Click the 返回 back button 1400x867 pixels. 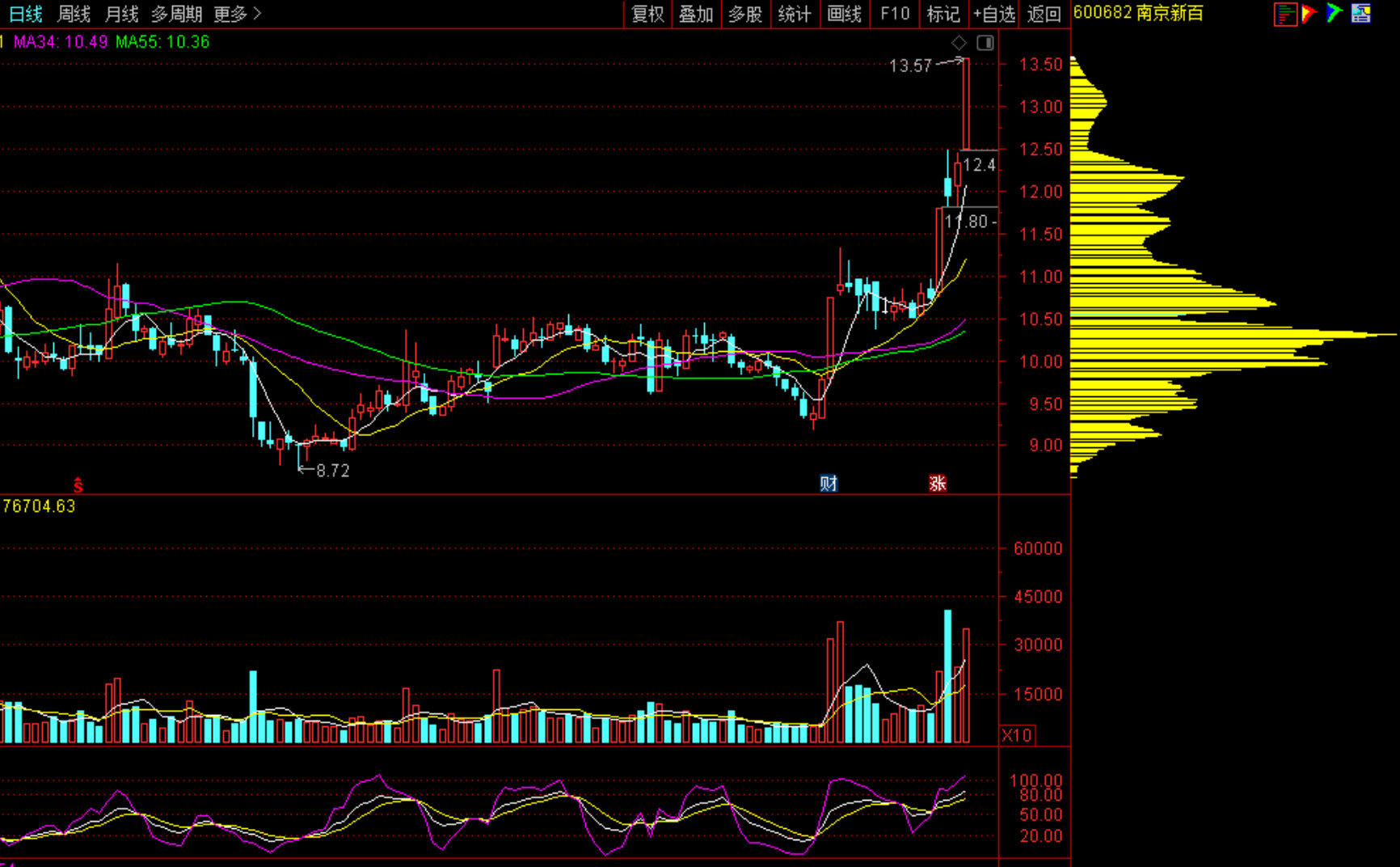point(1044,14)
